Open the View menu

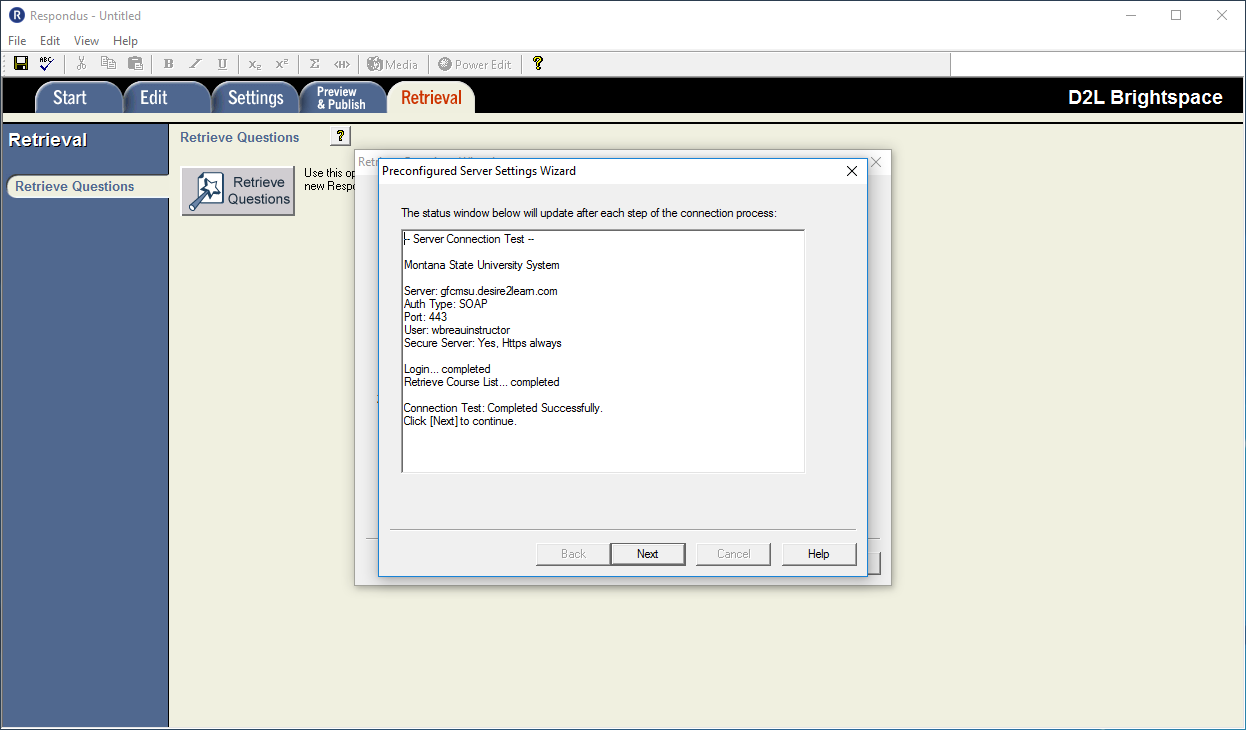[86, 41]
